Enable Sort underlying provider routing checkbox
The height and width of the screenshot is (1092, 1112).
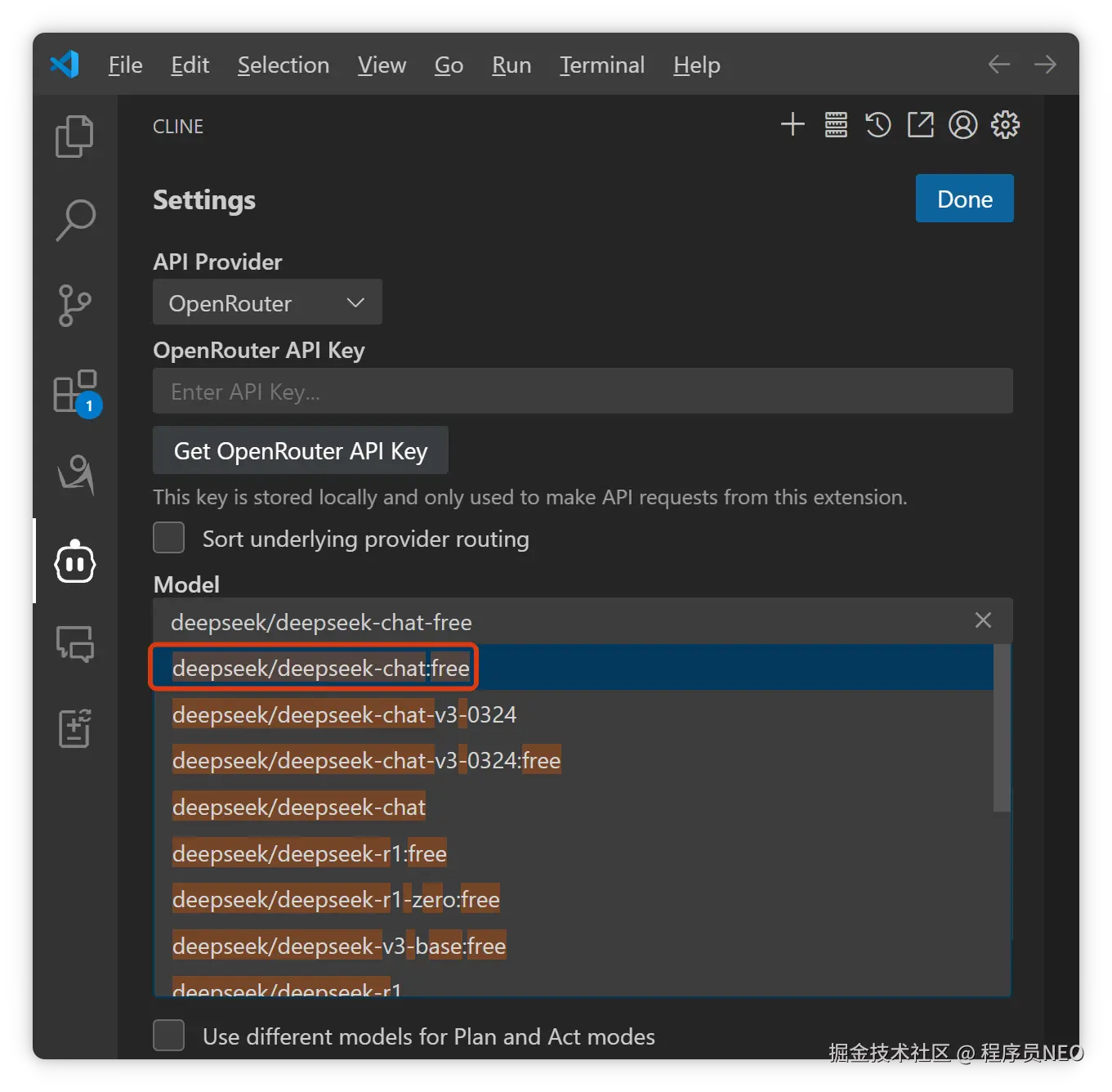click(x=169, y=539)
